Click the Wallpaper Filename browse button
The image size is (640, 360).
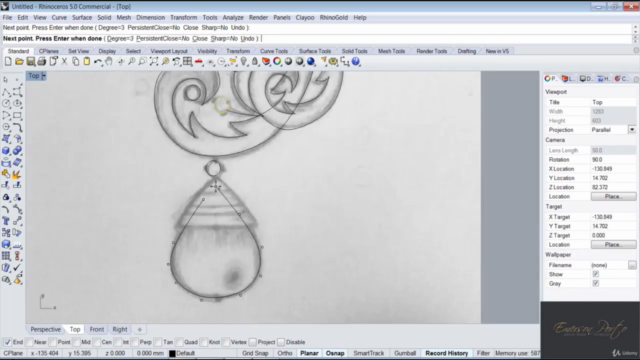(x=632, y=265)
